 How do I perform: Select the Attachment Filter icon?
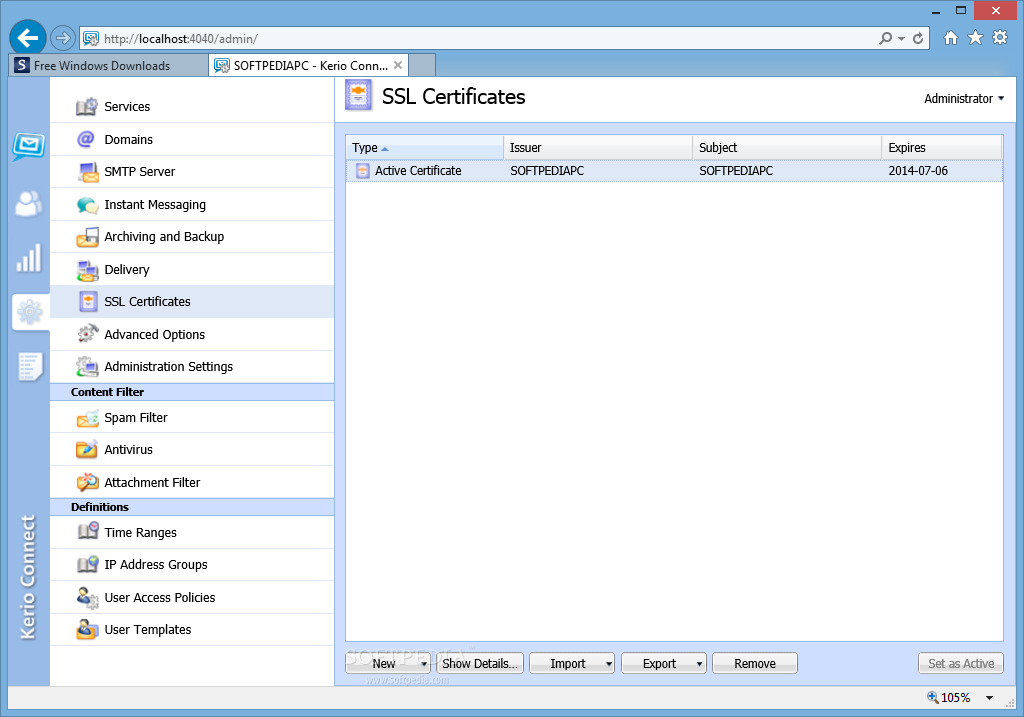click(88, 482)
